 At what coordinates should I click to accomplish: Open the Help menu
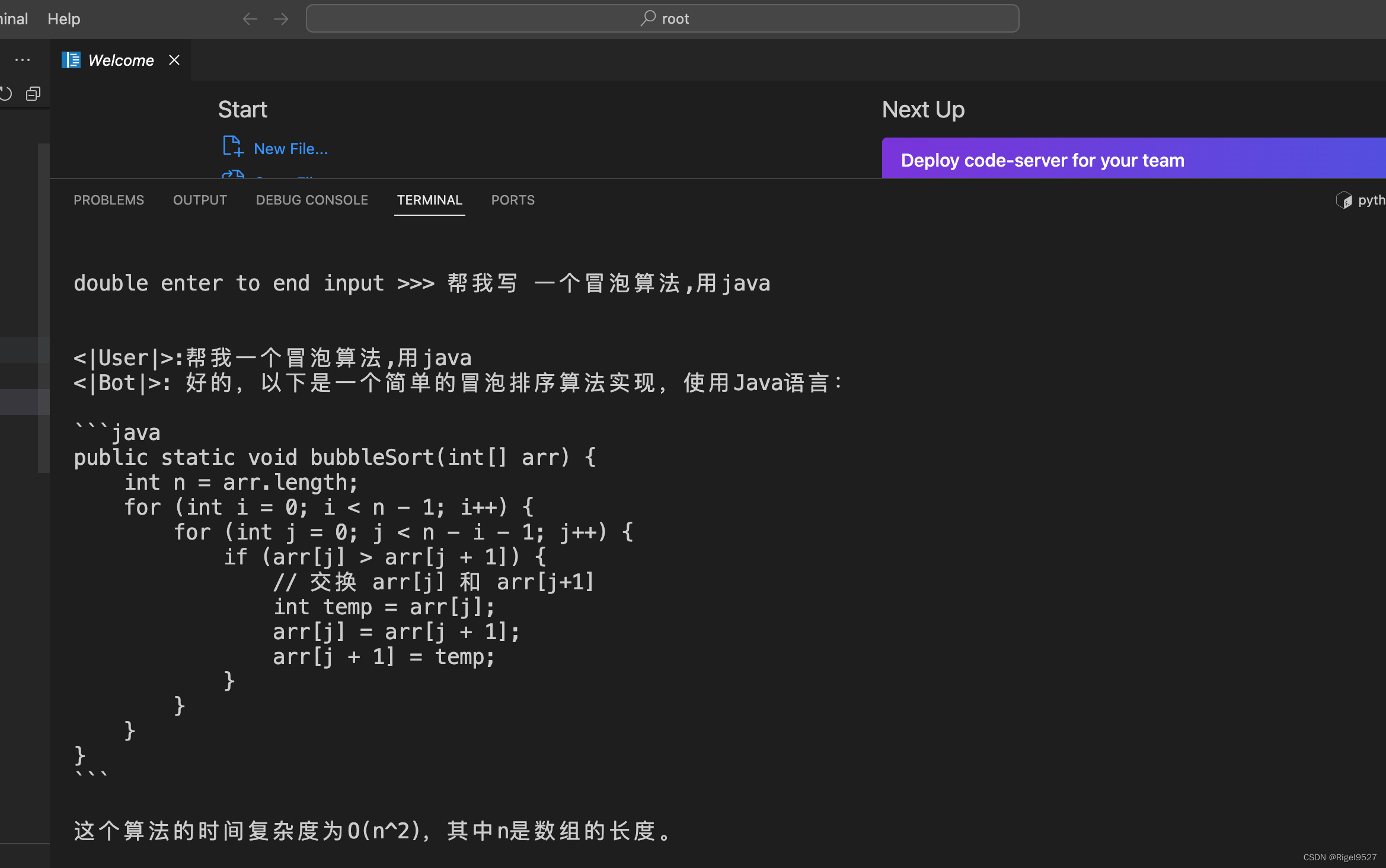tap(63, 18)
